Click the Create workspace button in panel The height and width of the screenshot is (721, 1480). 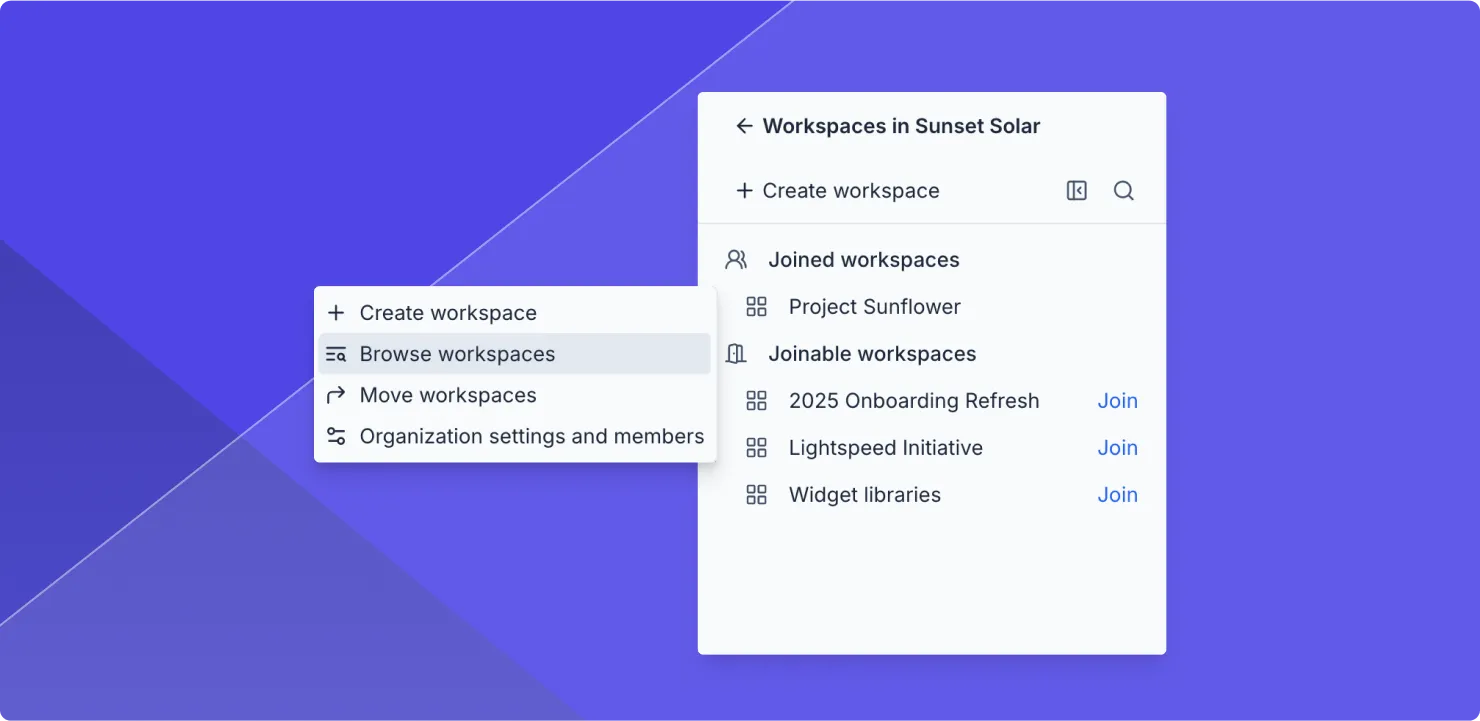[850, 191]
